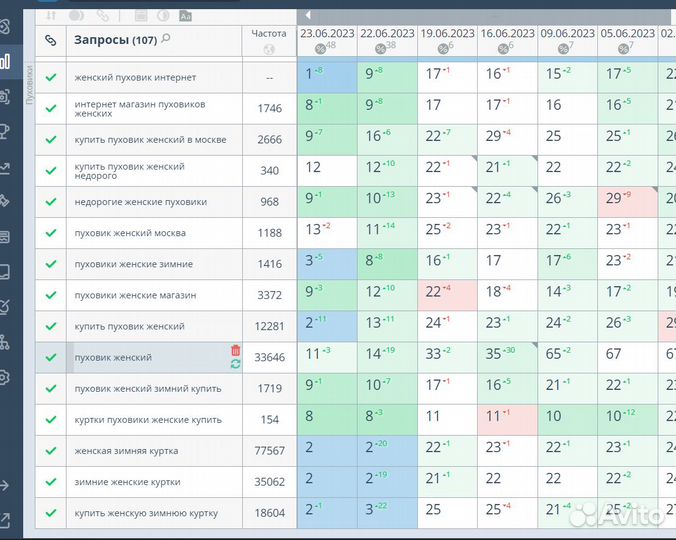Open the bar chart section in sidebar

(x=5, y=62)
